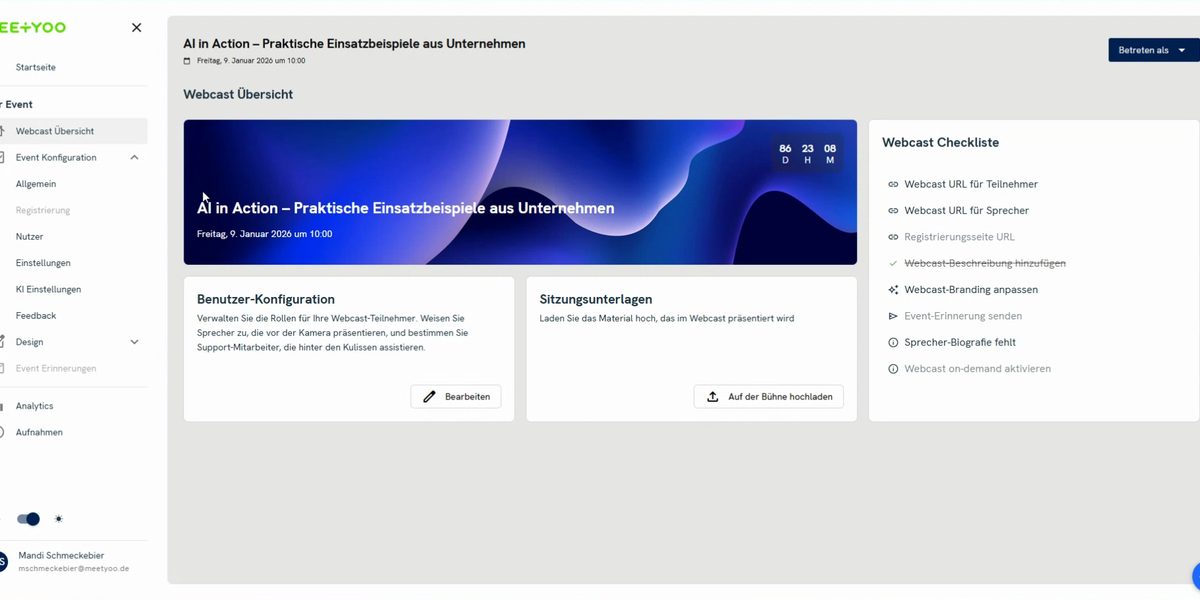This screenshot has width=1200, height=600.
Task: Toggle the dark mode switch
Action: pos(30,519)
